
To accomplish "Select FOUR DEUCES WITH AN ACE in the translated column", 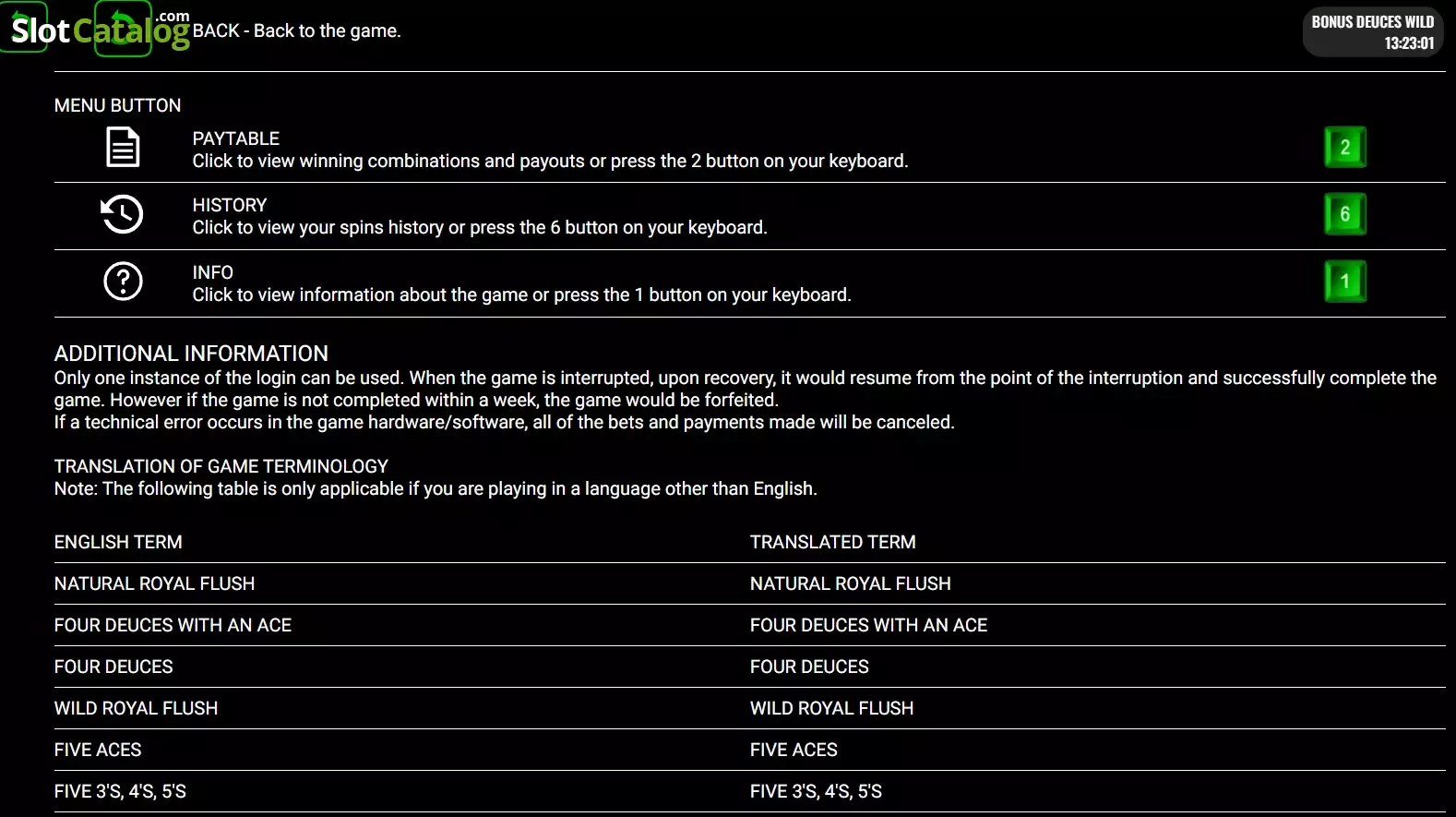I will pos(868,625).
